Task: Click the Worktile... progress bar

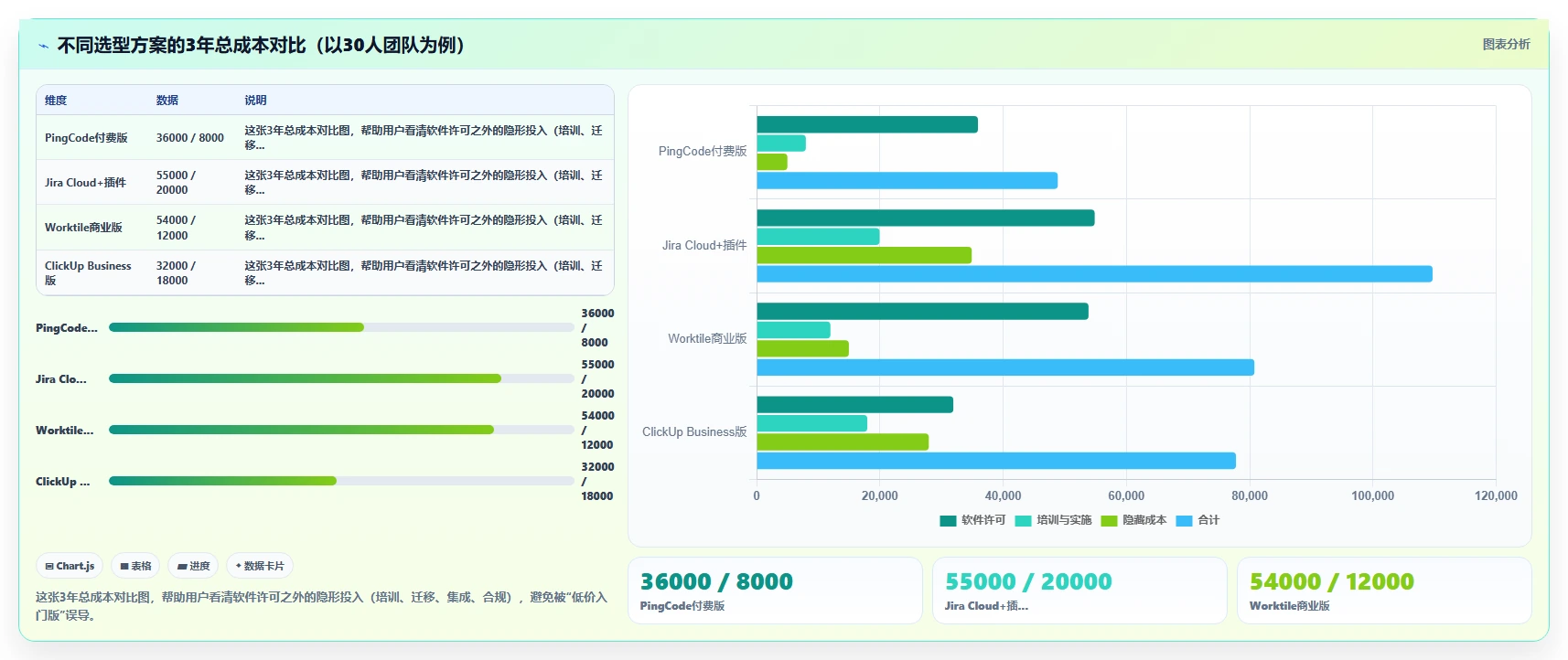Action: [341, 430]
